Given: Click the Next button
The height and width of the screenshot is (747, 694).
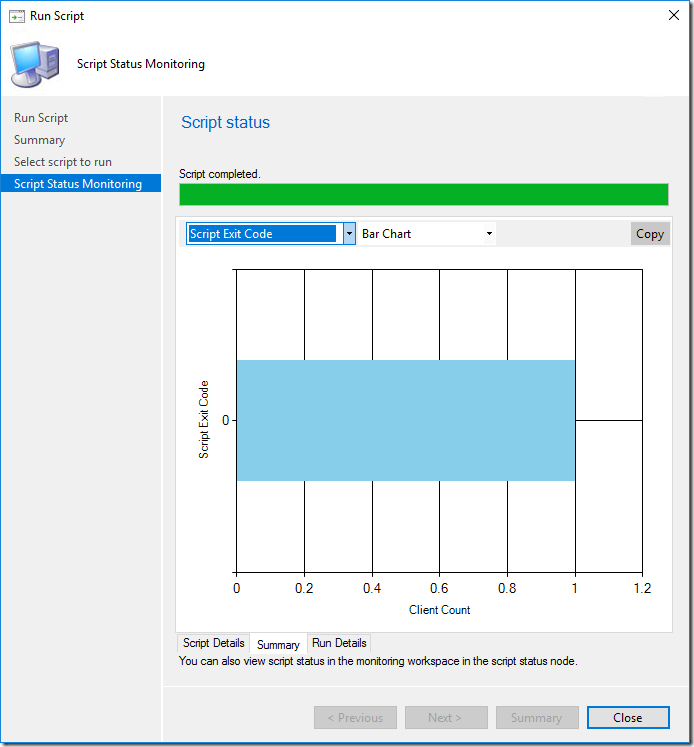Looking at the screenshot, I should [445, 717].
